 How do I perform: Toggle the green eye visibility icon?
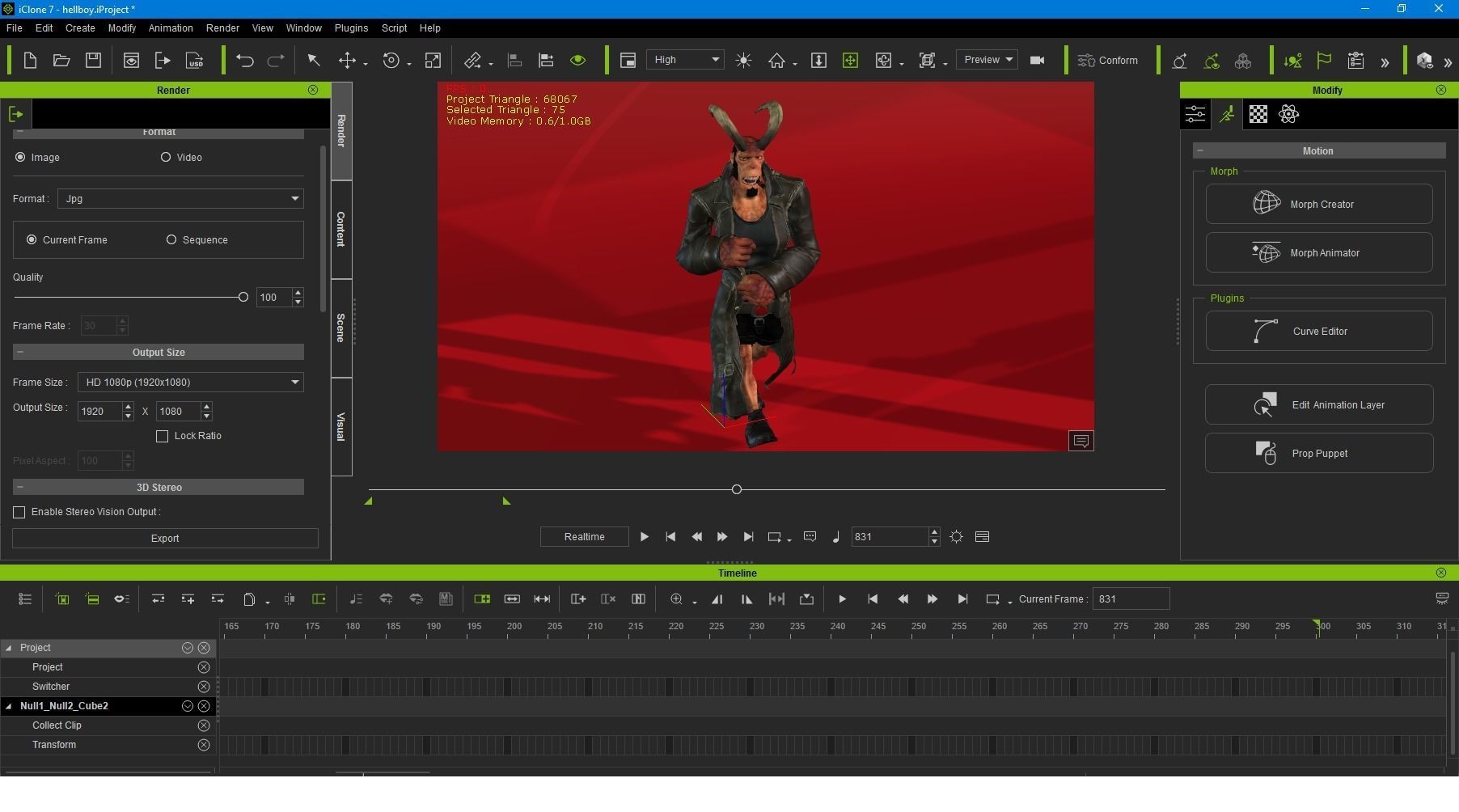[577, 61]
